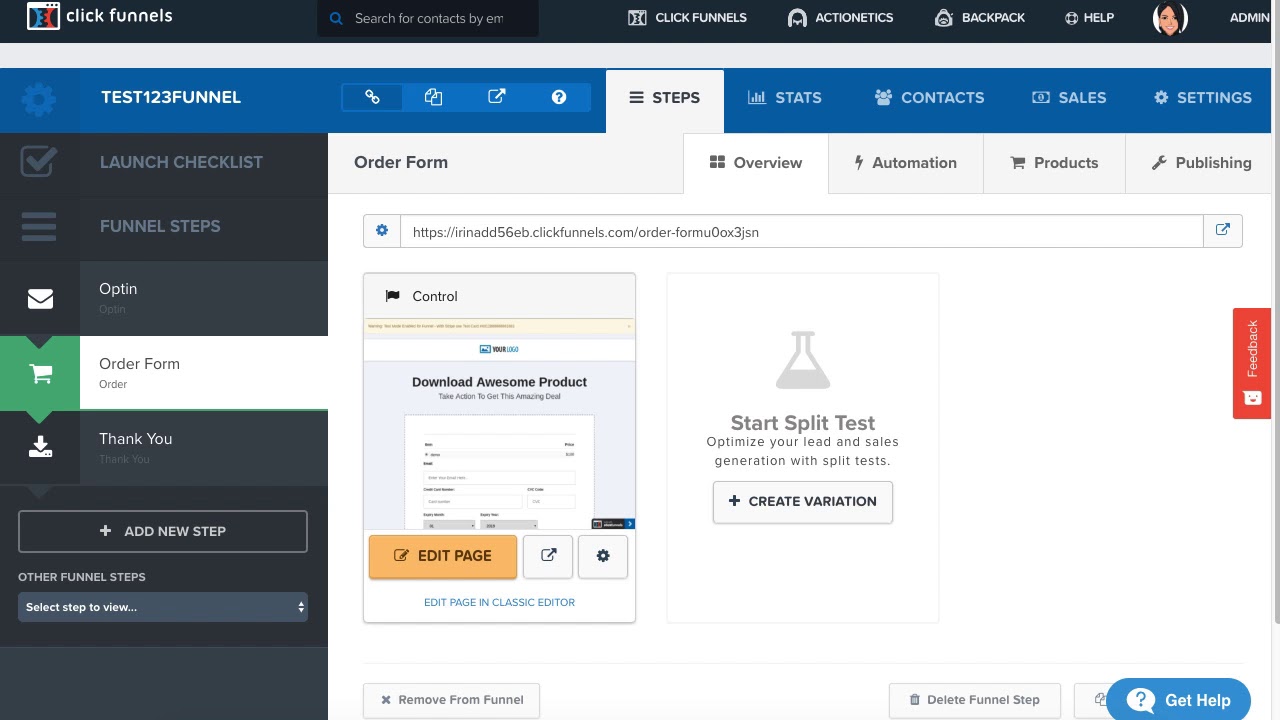
Task: Open funnel in new window icon
Action: (496, 97)
